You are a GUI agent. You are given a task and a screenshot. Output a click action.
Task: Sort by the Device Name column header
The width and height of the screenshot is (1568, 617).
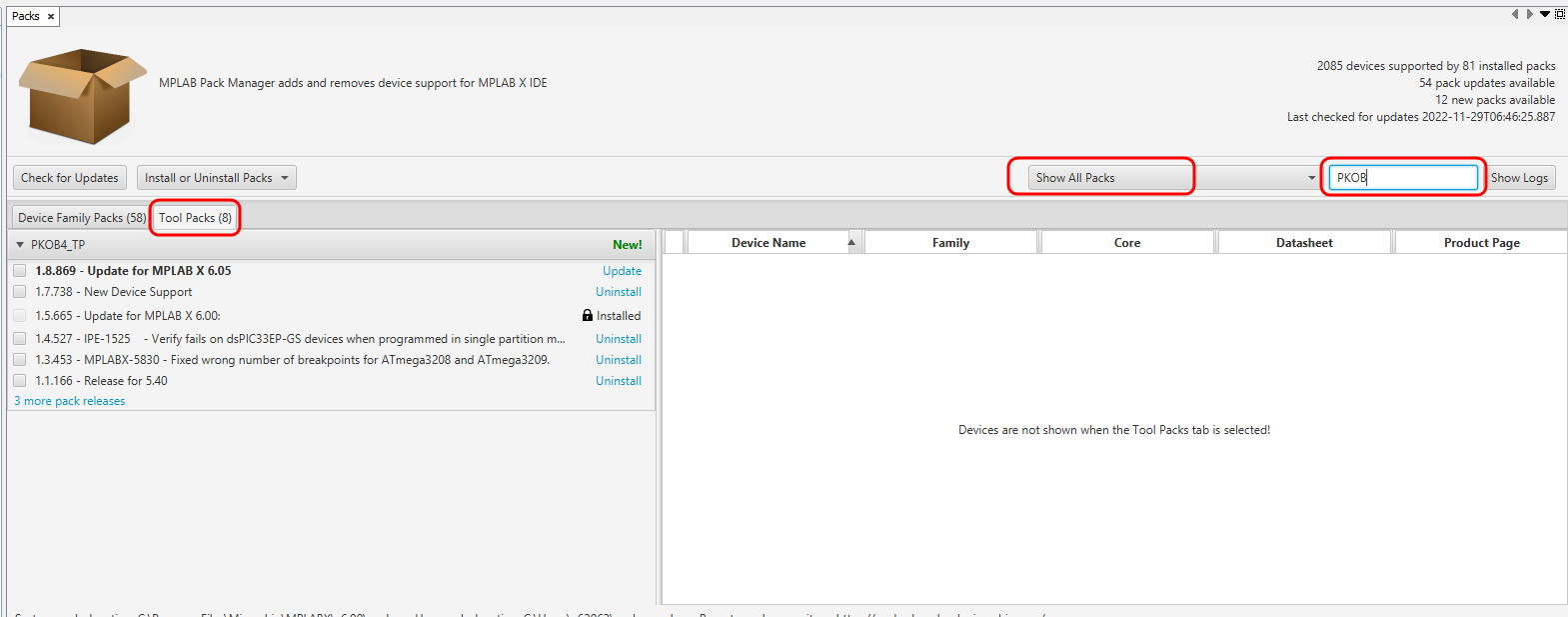769,243
